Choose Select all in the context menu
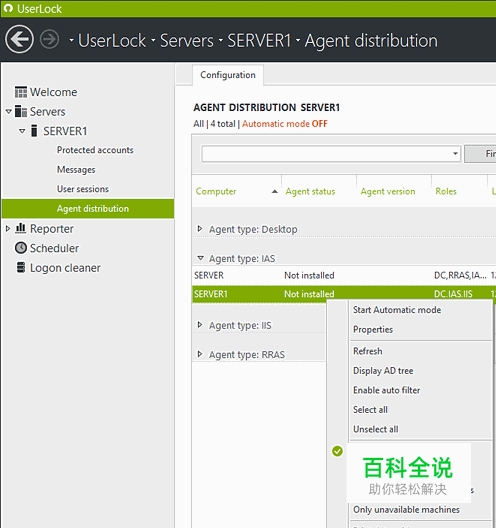 370,410
